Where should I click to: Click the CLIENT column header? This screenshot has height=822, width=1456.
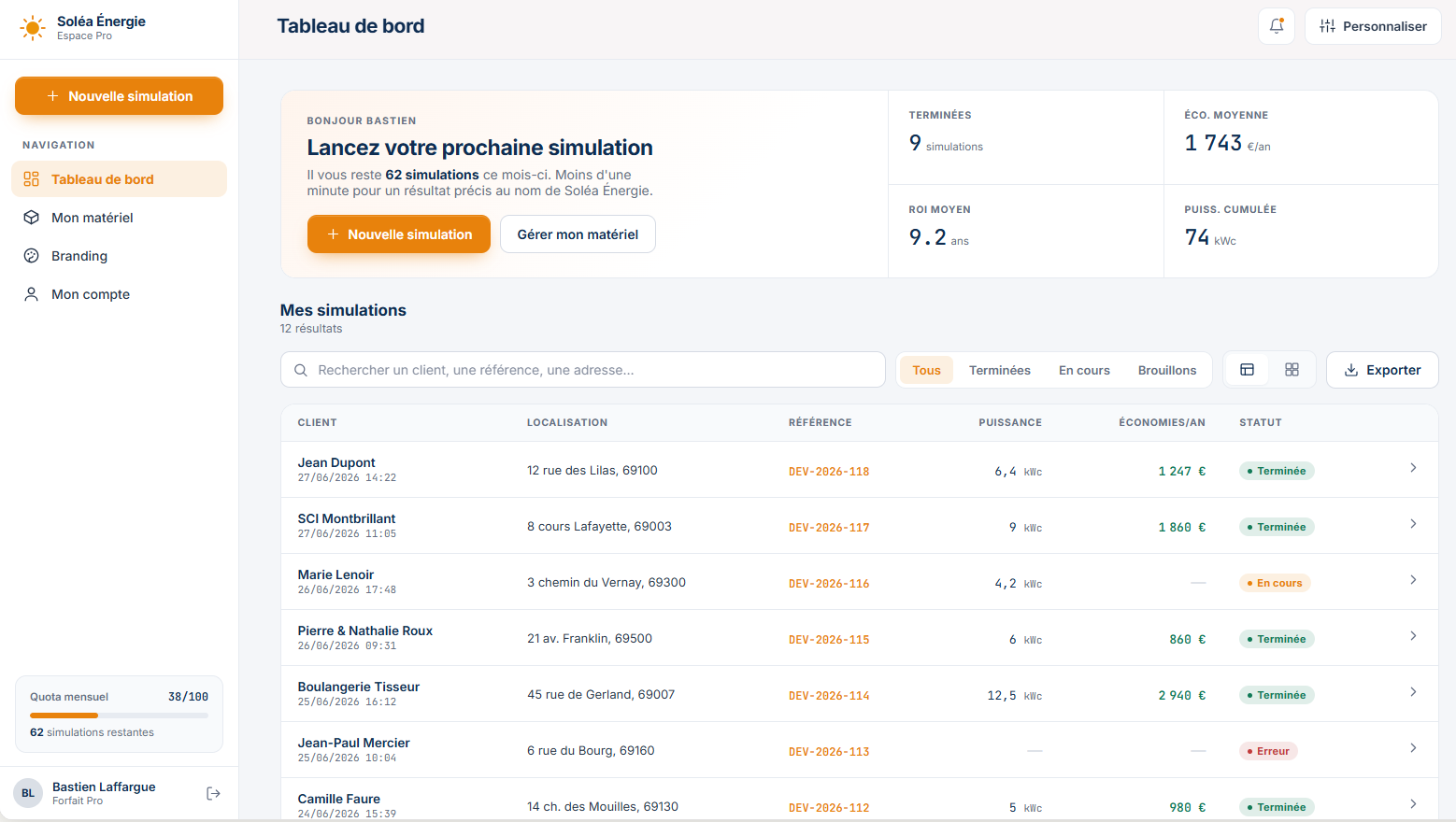tap(318, 422)
